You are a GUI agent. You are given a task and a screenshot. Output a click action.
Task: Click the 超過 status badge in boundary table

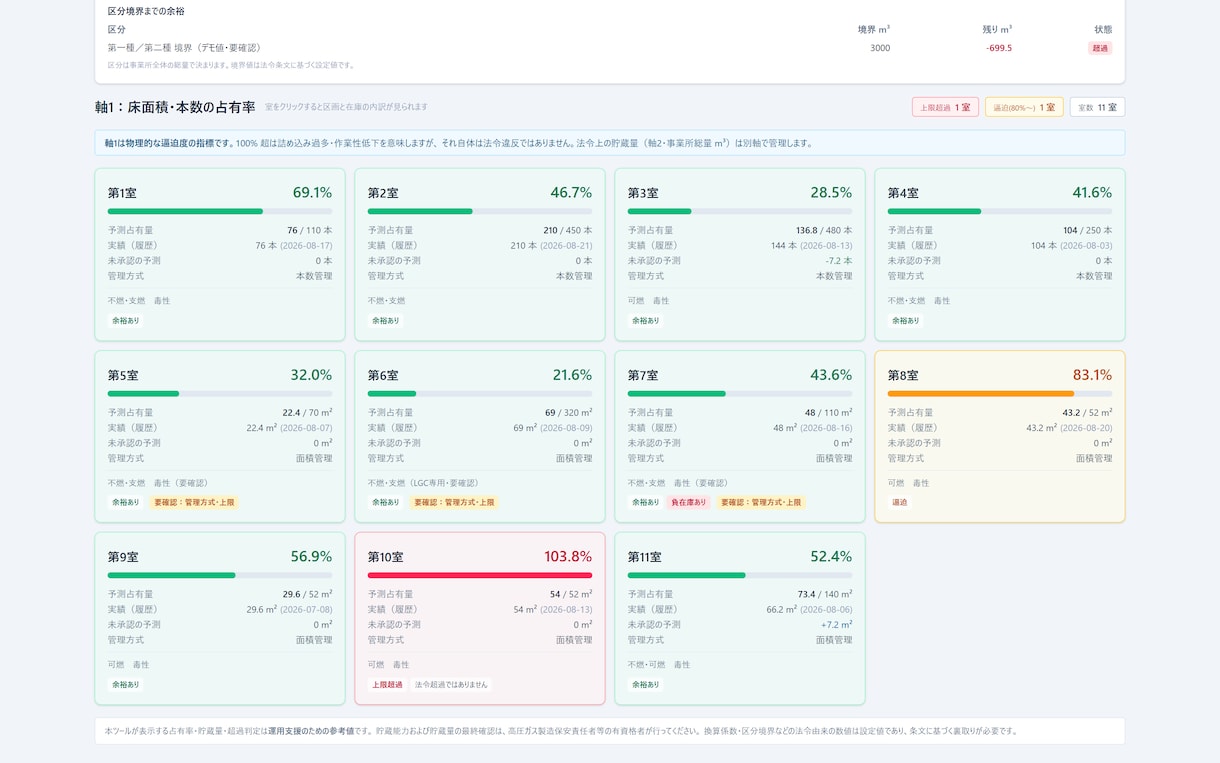1100,48
